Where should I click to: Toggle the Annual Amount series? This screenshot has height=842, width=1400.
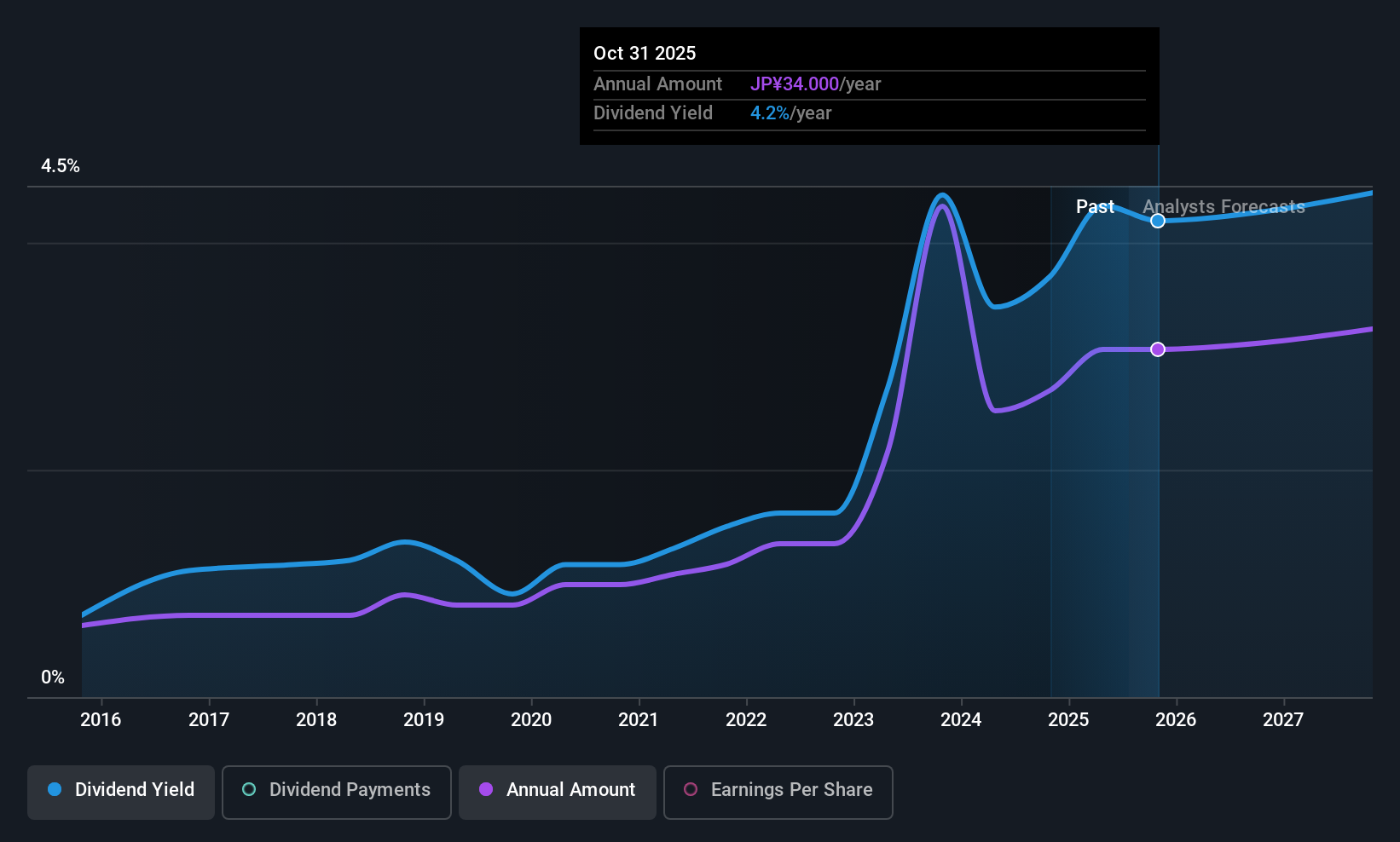(x=558, y=793)
